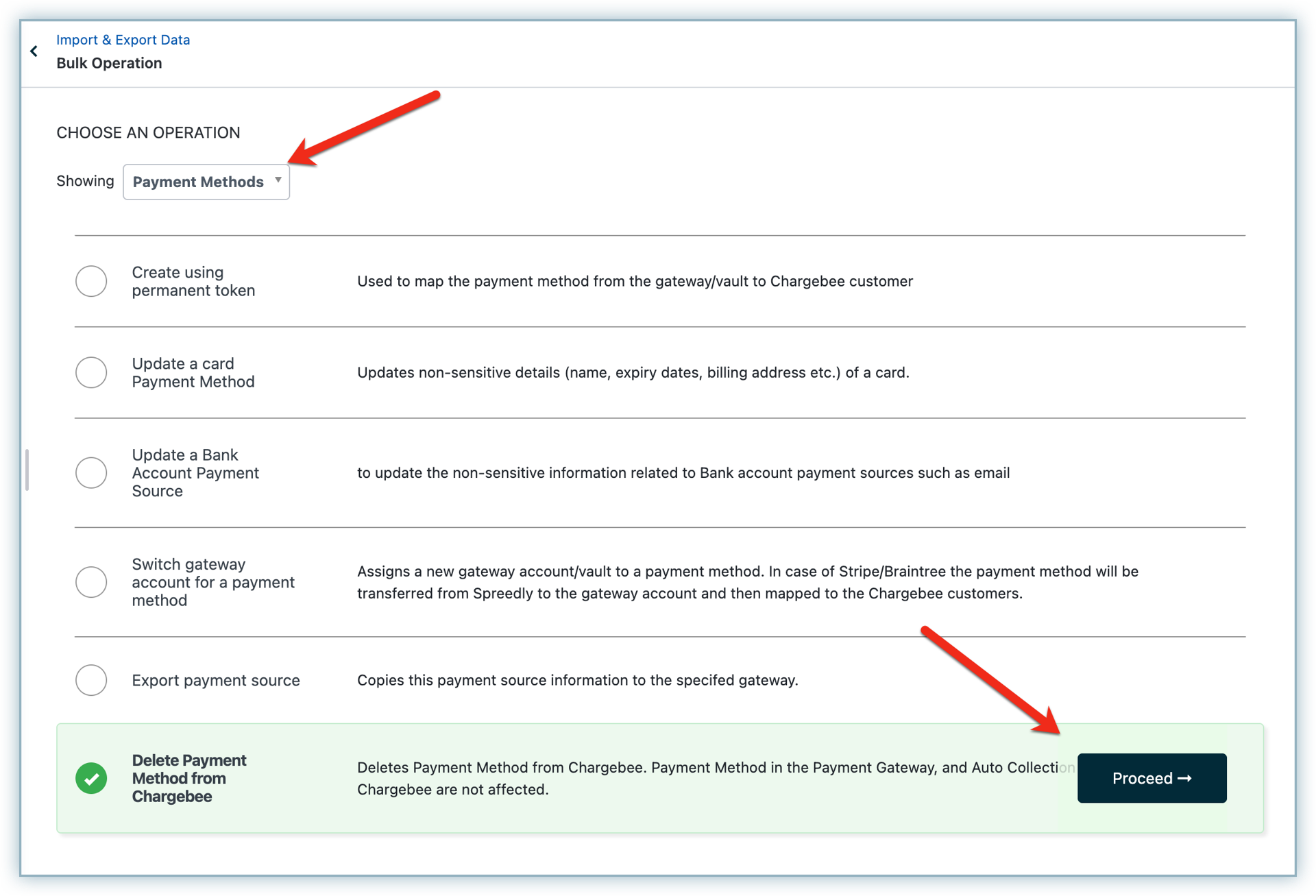Click the Payment Methods dropdown arrow
The image size is (1316, 896).
click(x=278, y=180)
